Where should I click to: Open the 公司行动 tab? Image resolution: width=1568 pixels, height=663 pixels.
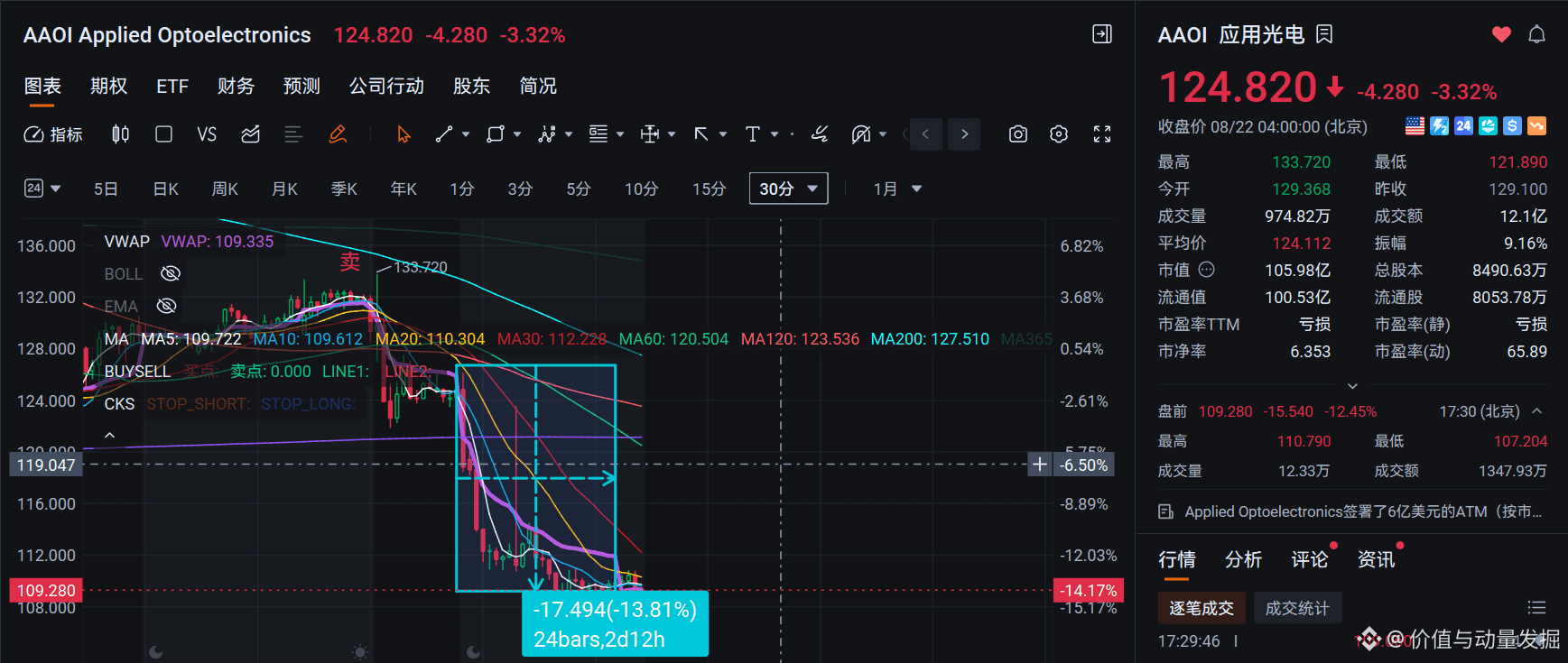pos(386,86)
